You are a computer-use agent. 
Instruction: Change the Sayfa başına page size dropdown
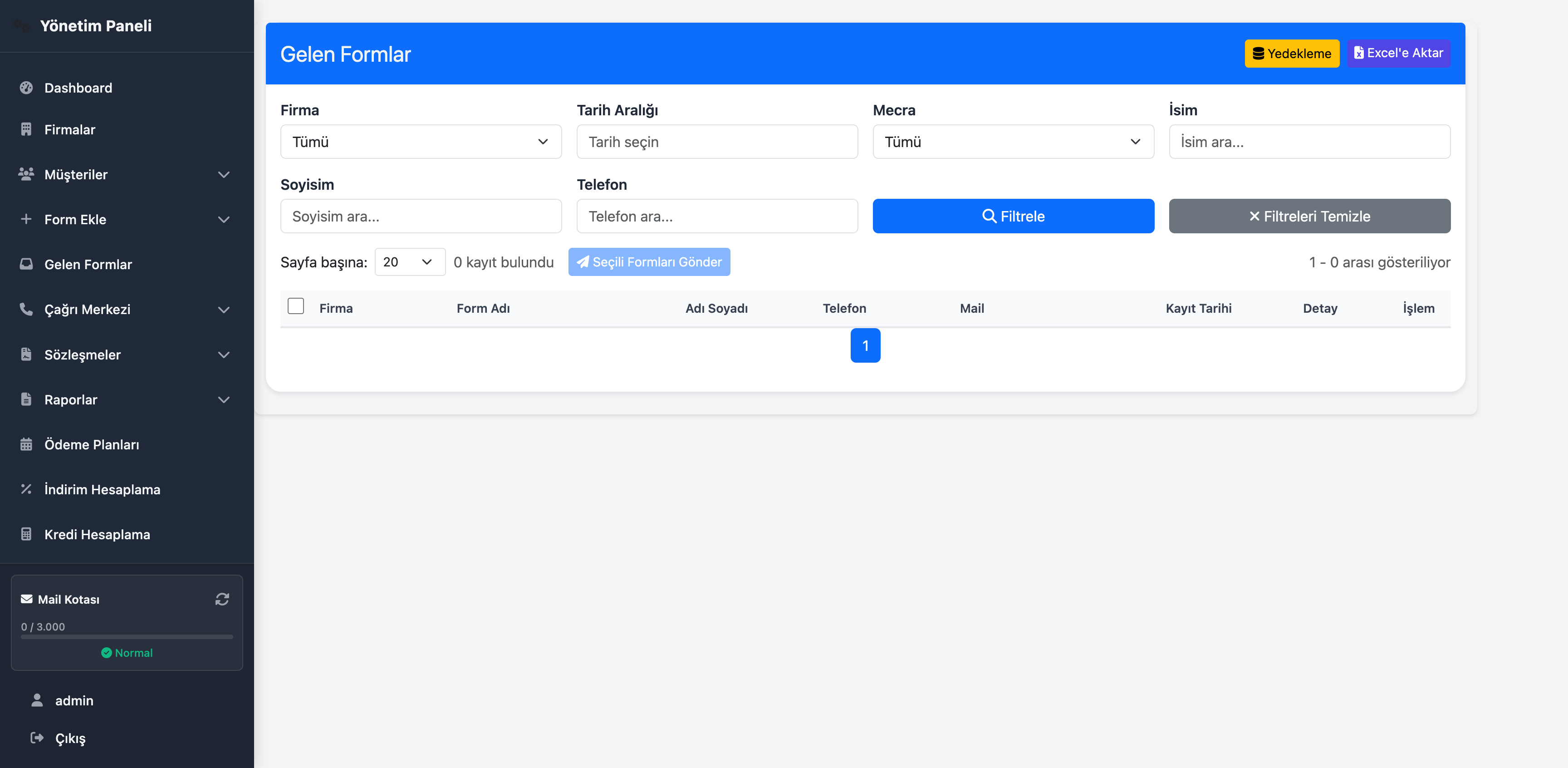[410, 262]
